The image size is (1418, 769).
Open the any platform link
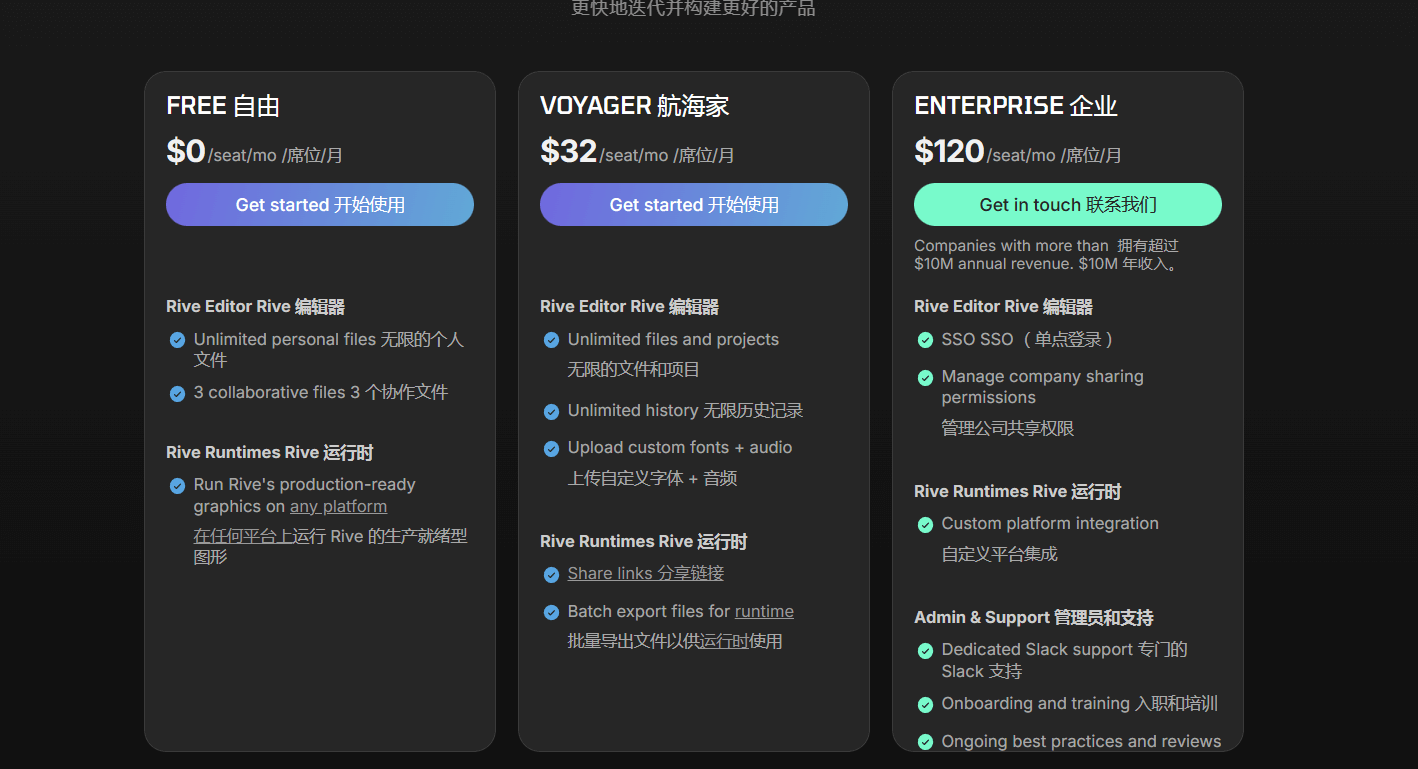click(338, 506)
